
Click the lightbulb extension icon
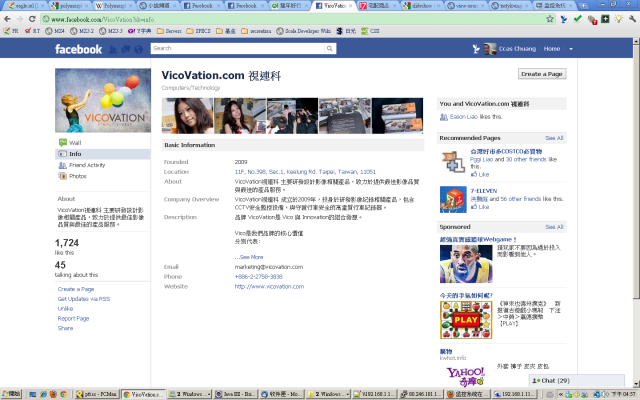619,19
